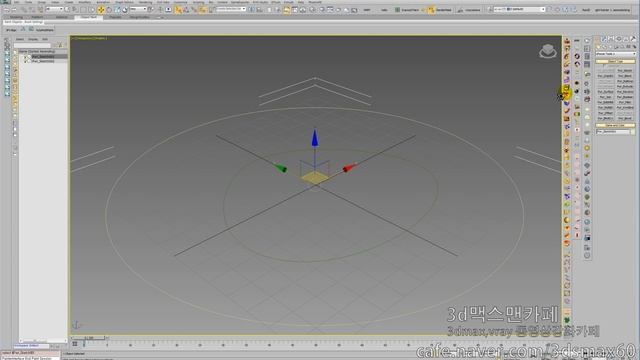The image size is (640, 360).
Task: Click the viewport label in top-left corner
Action: [x=89, y=38]
